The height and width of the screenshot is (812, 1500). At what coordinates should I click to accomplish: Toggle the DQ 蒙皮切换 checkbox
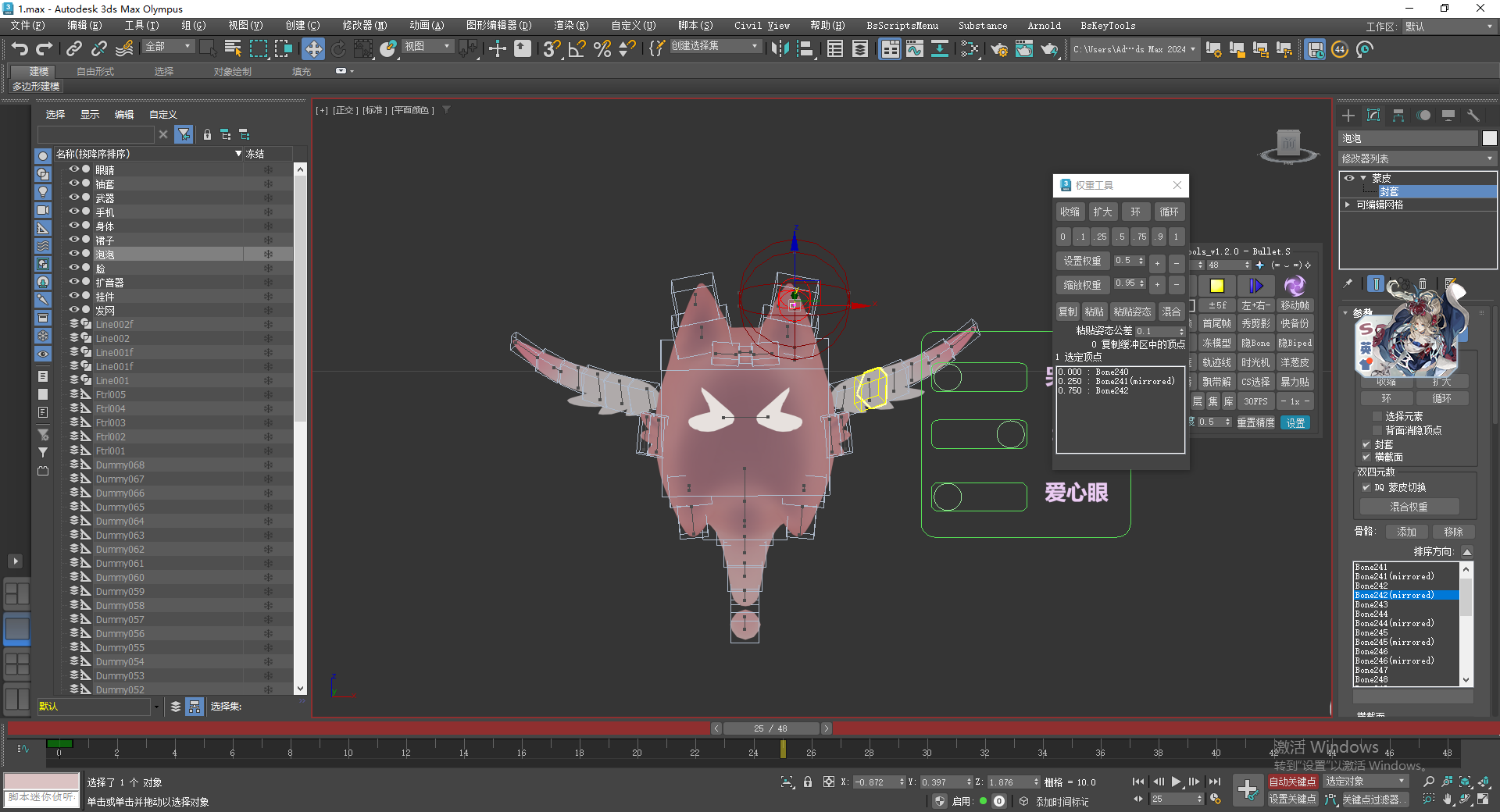pos(1366,487)
